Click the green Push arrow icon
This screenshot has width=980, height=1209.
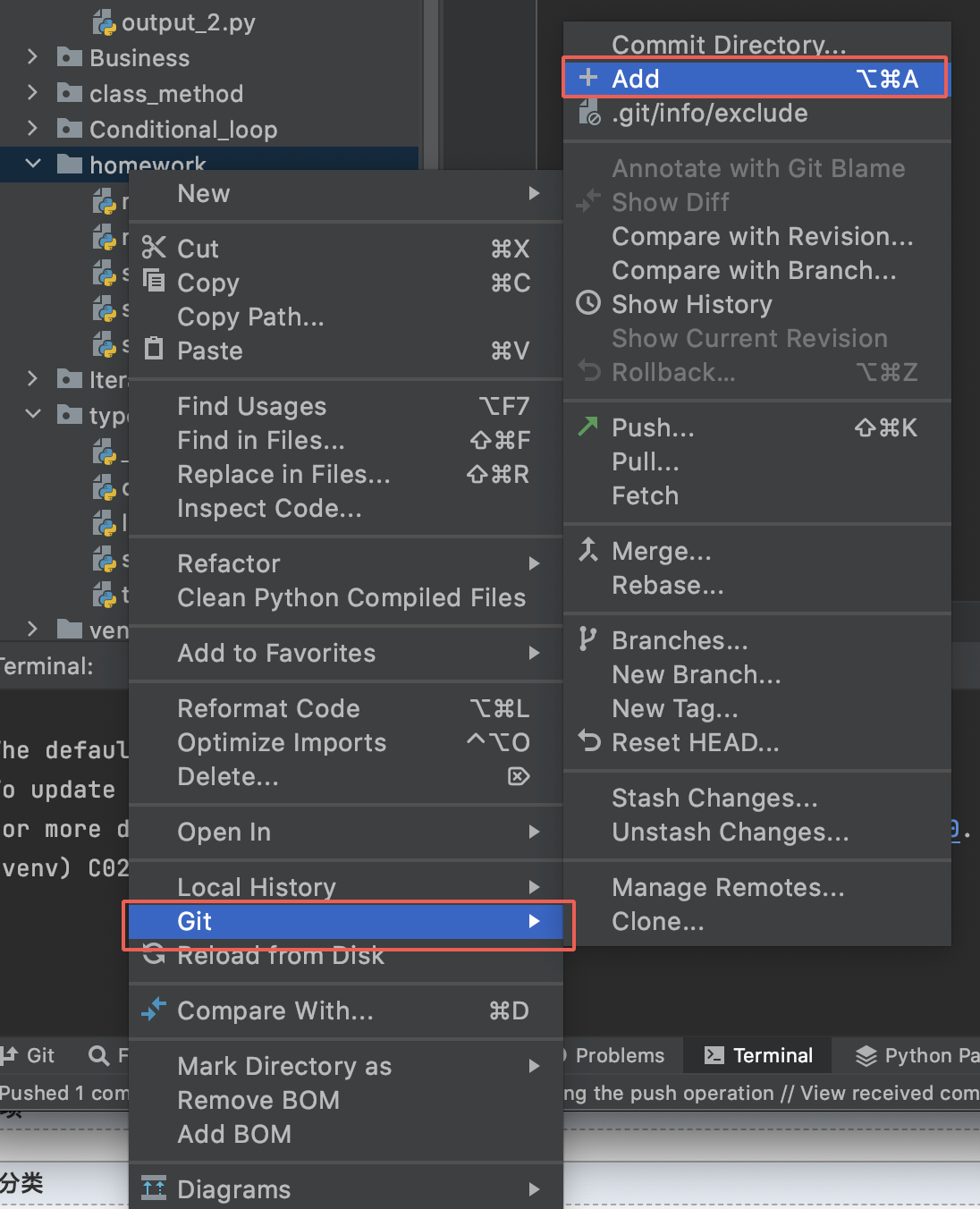pyautogui.click(x=587, y=427)
